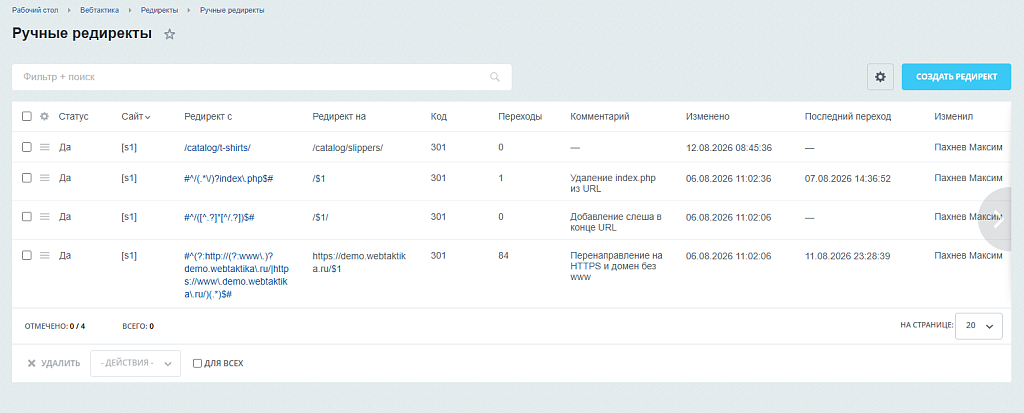This screenshot has width=1024, height=413.
Task: Open the #^/([^.?]*[^/.?])$# redirect link
Action: tap(219, 217)
